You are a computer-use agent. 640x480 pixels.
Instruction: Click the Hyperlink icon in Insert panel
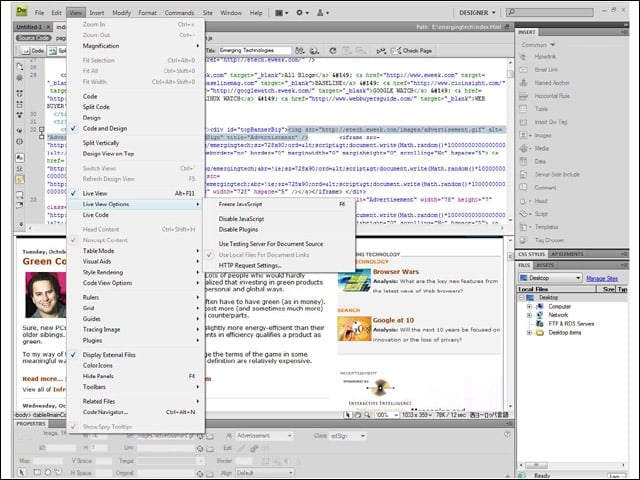pyautogui.click(x=524, y=57)
